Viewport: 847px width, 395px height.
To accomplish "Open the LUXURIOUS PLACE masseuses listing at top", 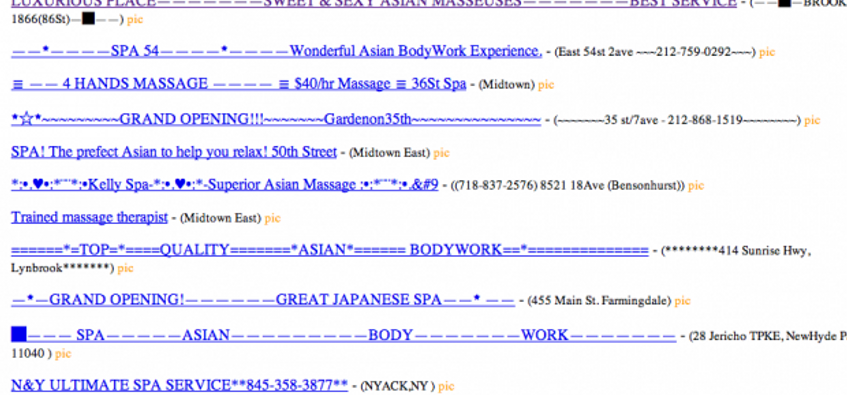I will click(x=374, y=3).
